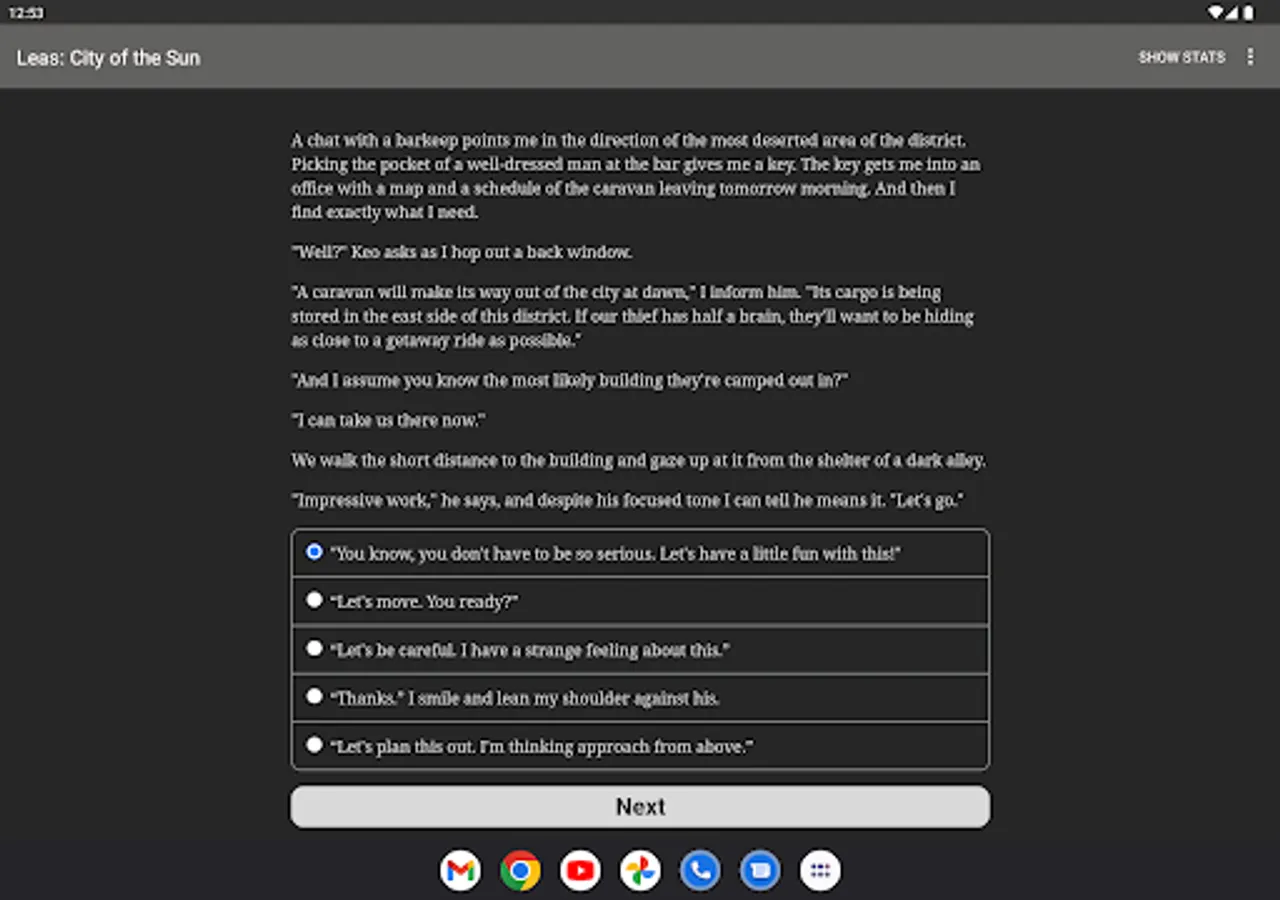Open the three-dot overflow menu
Image resolution: width=1280 pixels, height=900 pixels.
coord(1250,57)
